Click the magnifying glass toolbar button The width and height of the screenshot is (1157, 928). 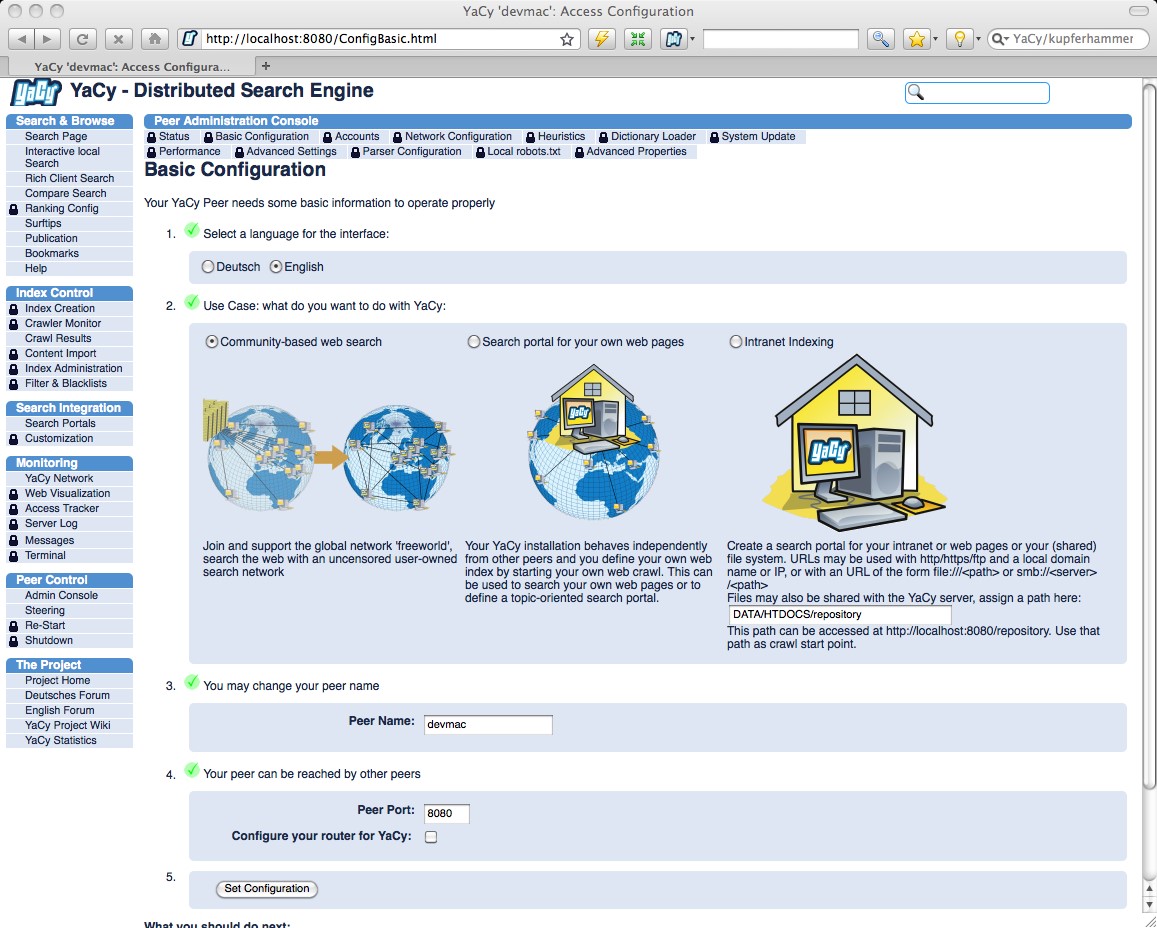tap(880, 39)
